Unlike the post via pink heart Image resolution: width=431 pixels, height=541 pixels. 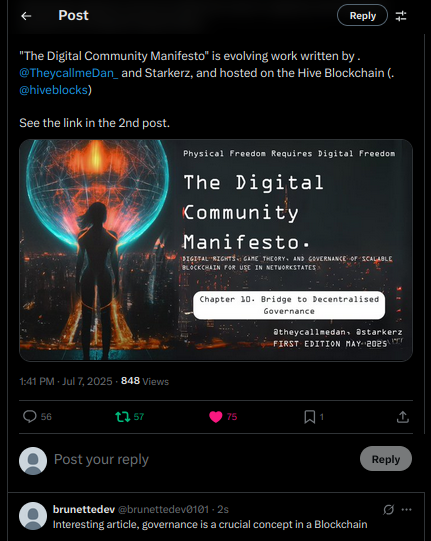tap(216, 417)
